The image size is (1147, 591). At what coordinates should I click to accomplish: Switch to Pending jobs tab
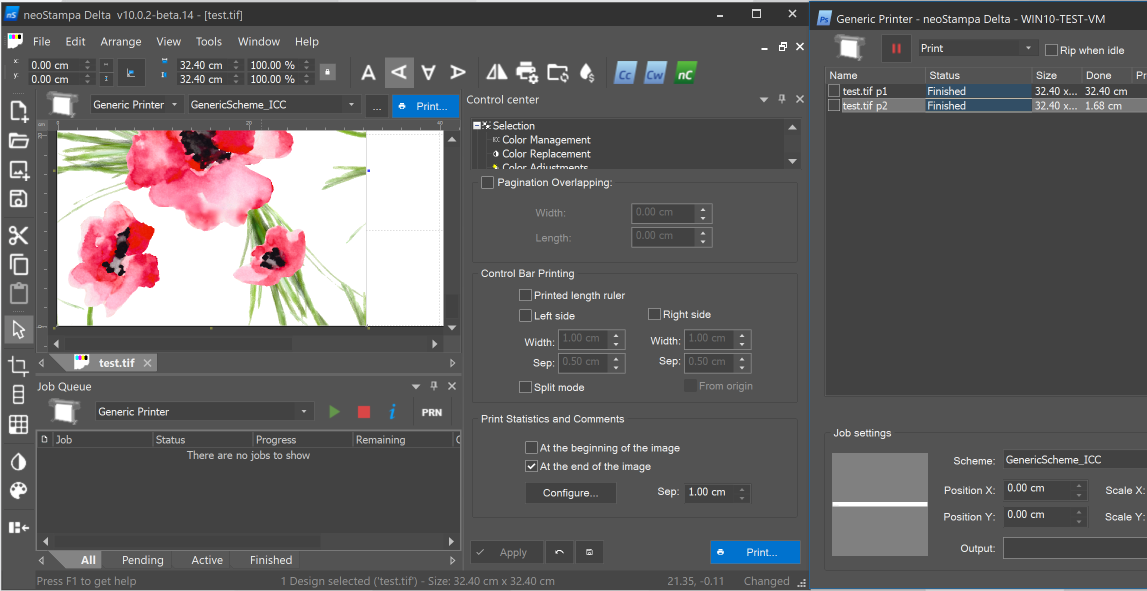[x=143, y=560]
